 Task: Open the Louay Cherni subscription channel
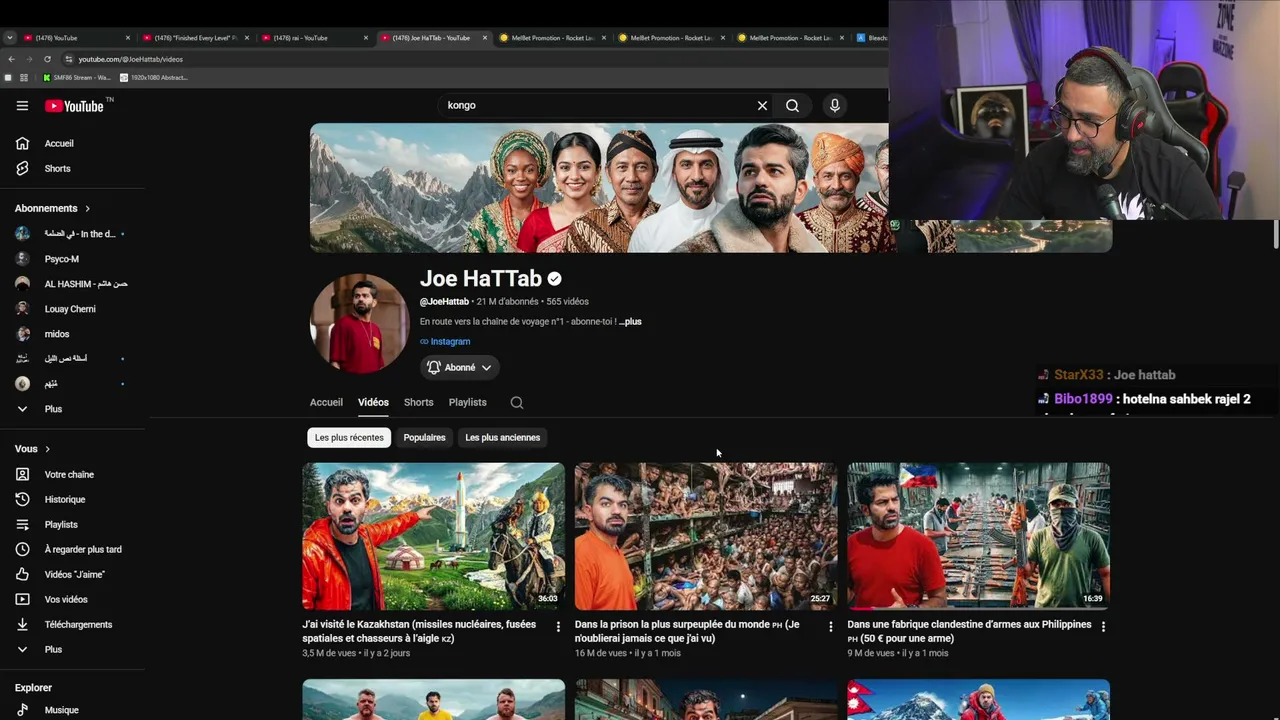(x=72, y=309)
